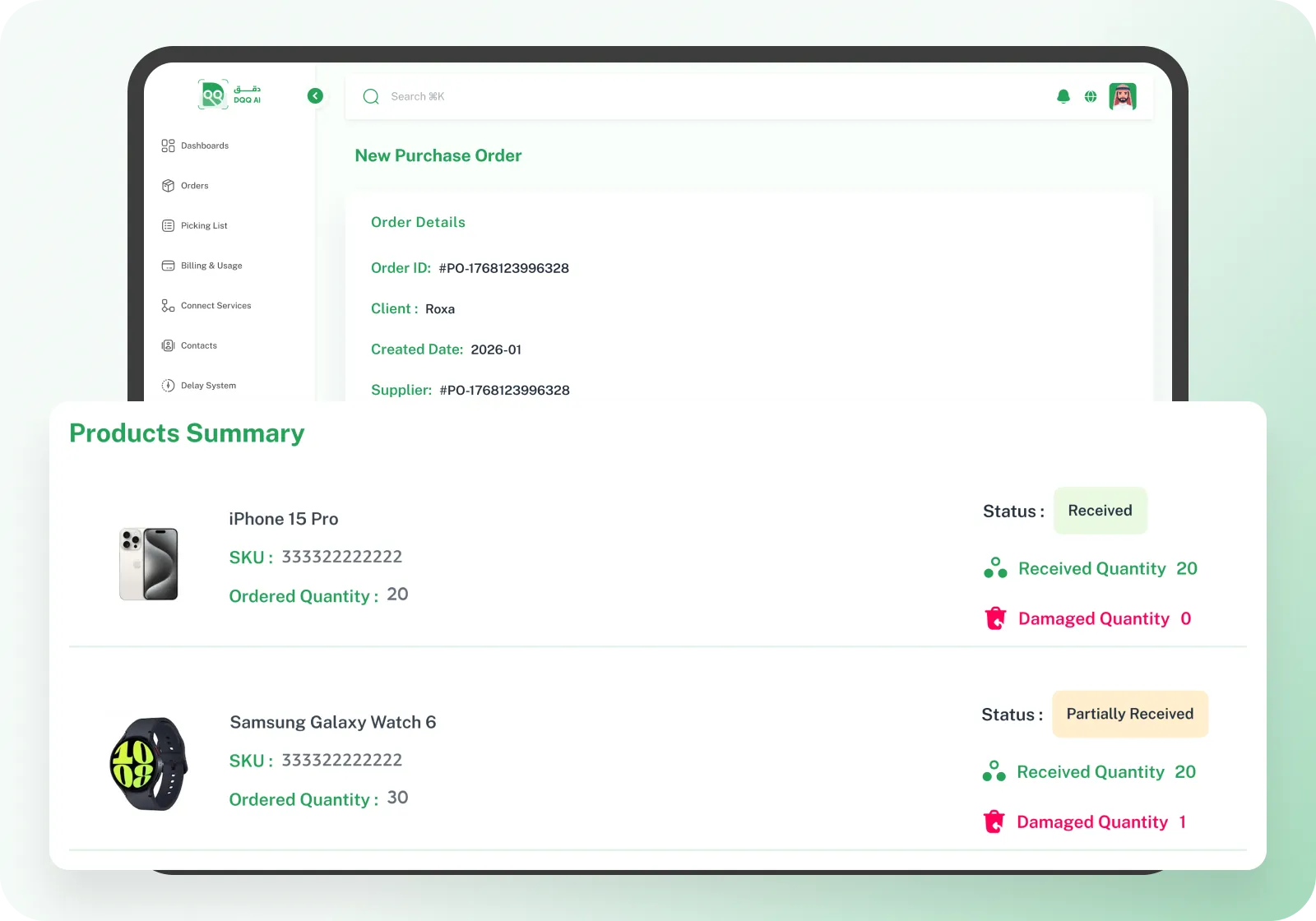Open notifications bell icon
This screenshot has width=1316, height=921.
[1063, 96]
